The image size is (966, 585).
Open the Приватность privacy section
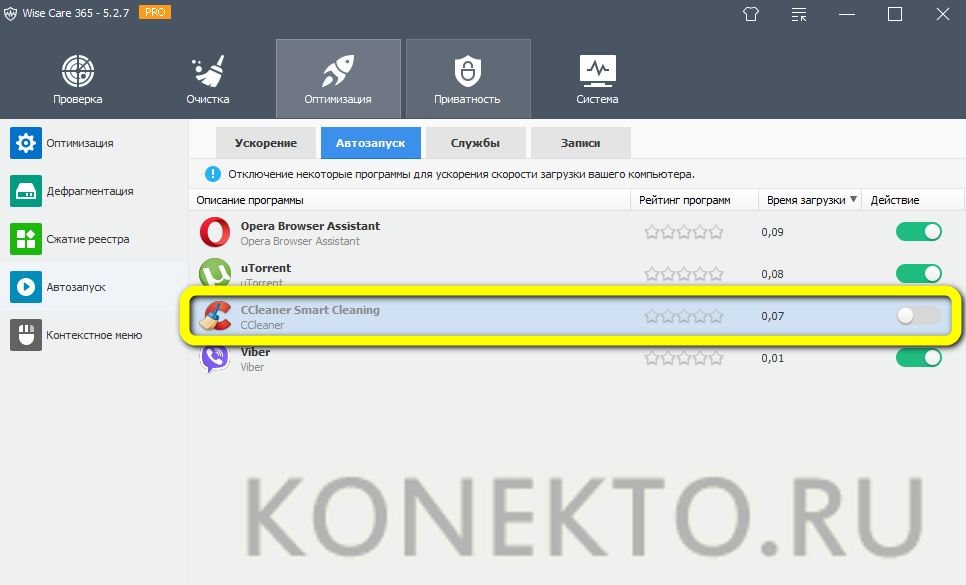tap(467, 79)
